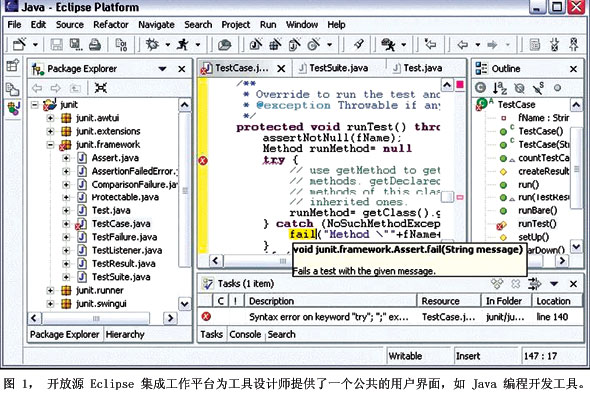Click the red error indicator atop overview ruler
The image size is (590, 394).
click(460, 85)
